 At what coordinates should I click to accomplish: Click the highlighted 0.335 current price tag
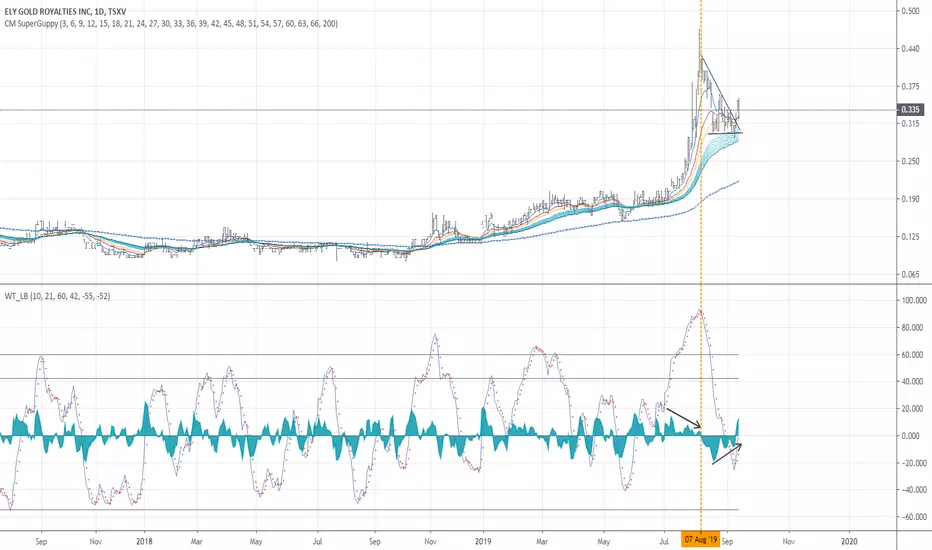pos(910,109)
